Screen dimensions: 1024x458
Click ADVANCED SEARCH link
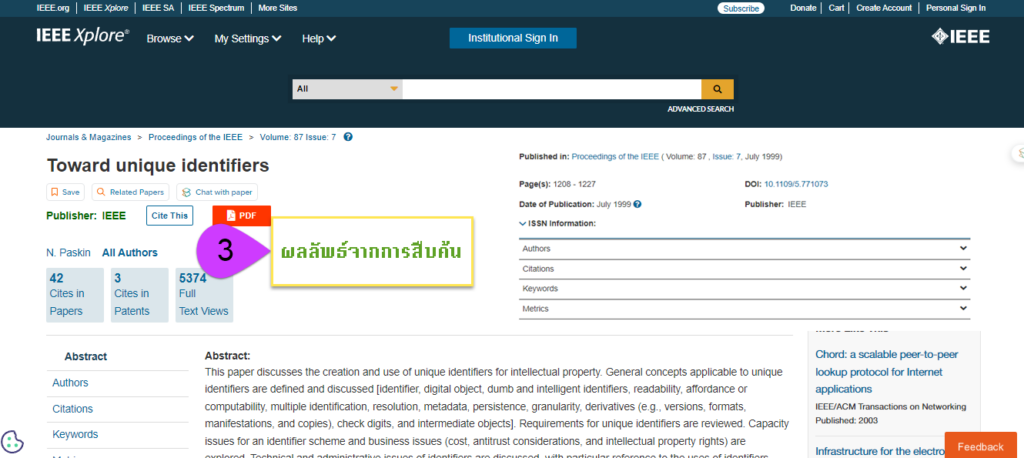pyautogui.click(x=700, y=109)
